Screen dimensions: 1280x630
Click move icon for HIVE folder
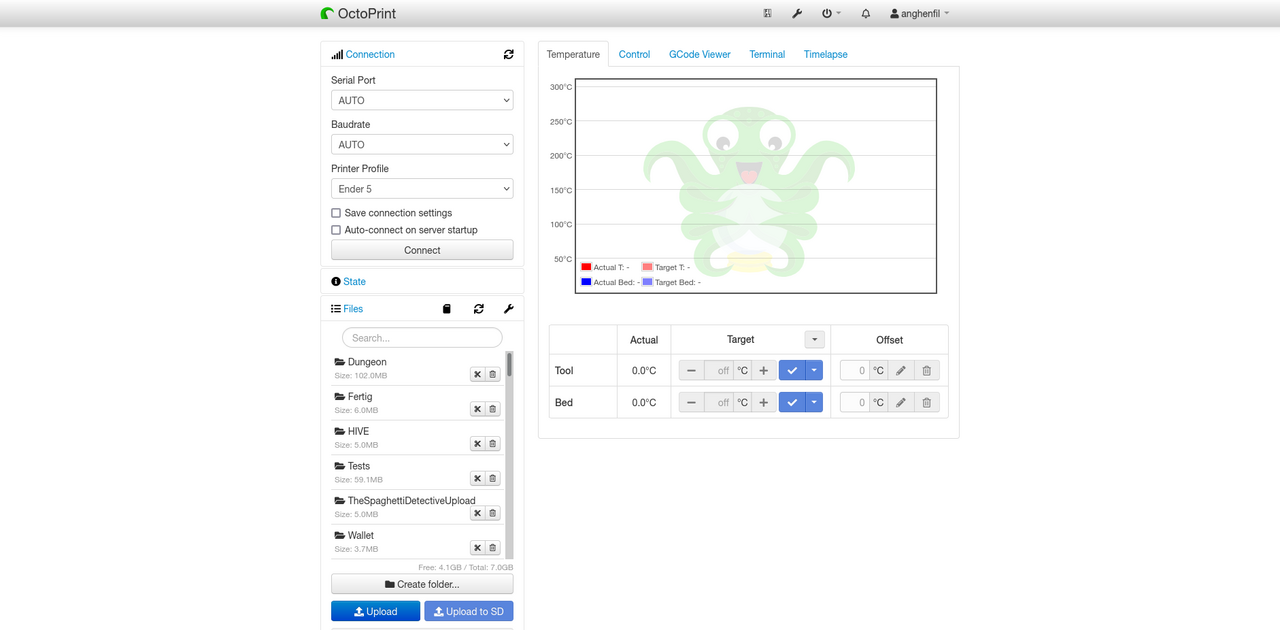click(477, 444)
